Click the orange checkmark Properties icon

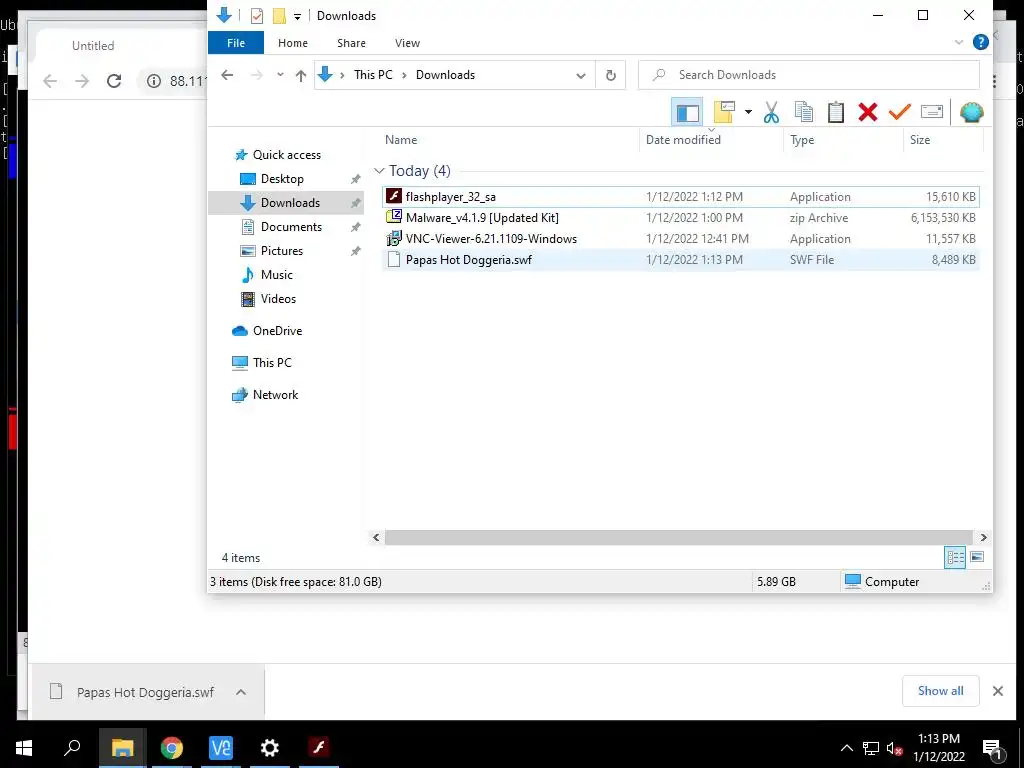(x=899, y=112)
